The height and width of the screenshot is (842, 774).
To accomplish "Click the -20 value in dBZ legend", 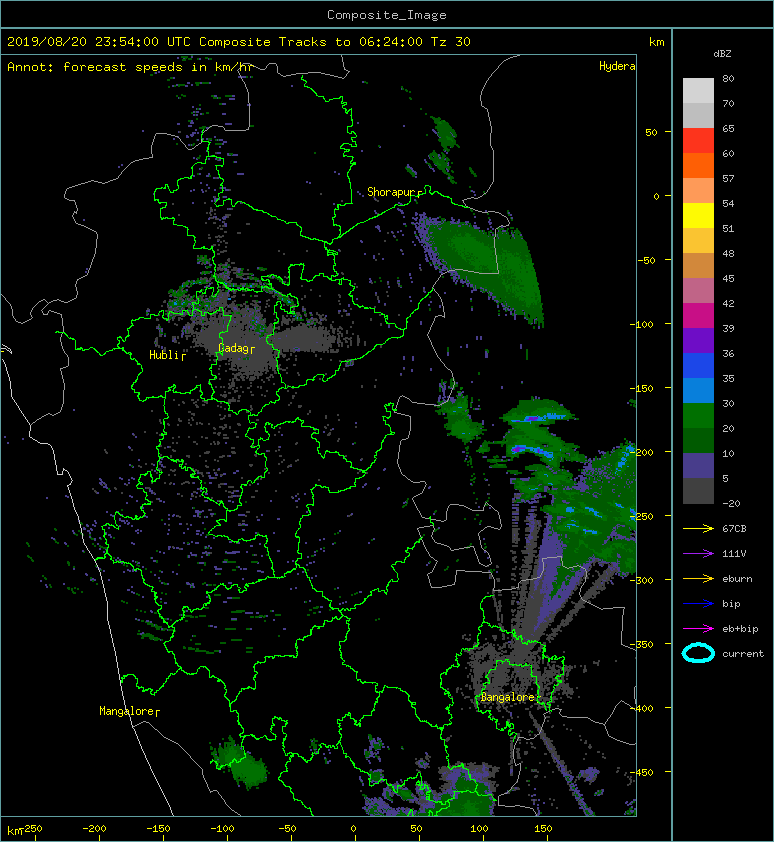I will pos(732,504).
